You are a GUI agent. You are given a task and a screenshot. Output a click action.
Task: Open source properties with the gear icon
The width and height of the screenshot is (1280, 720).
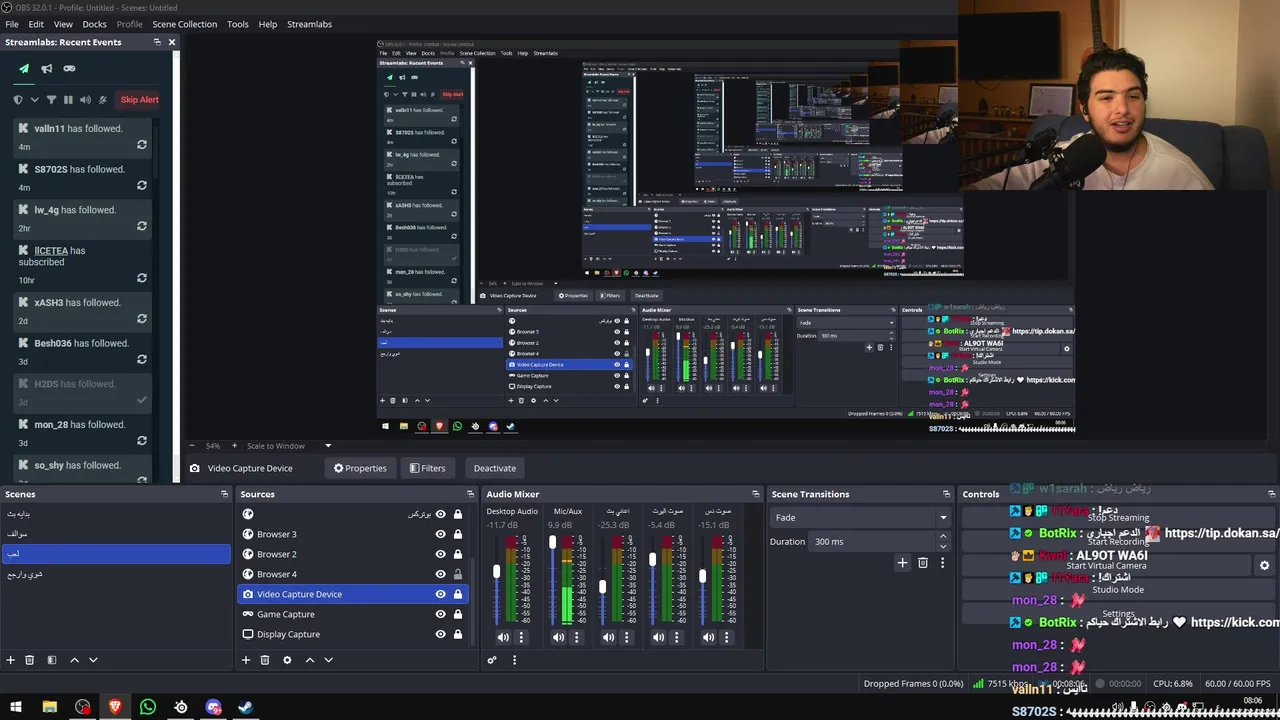[287, 660]
